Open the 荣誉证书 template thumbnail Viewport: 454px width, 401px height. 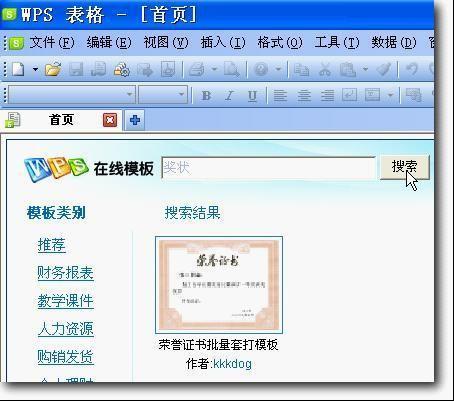tap(219, 285)
